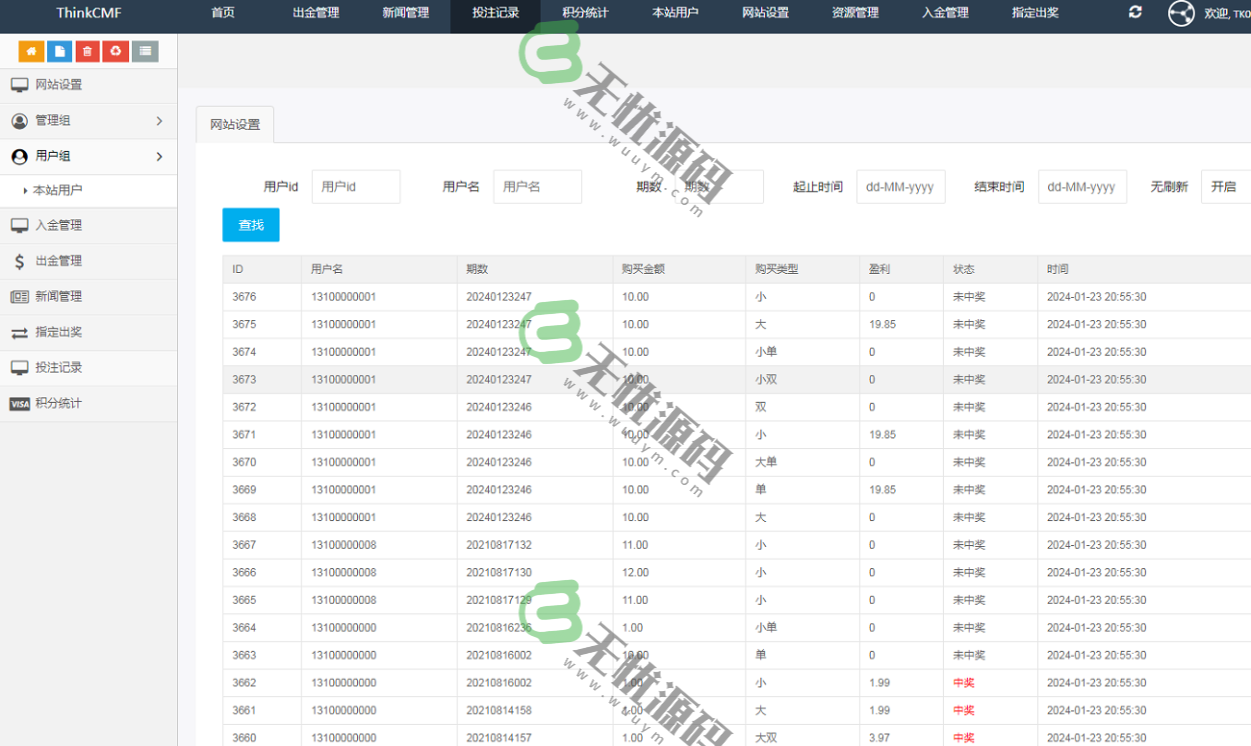The width and height of the screenshot is (1251, 746).
Task: Click inside the 用户名 input field
Action: 537,186
